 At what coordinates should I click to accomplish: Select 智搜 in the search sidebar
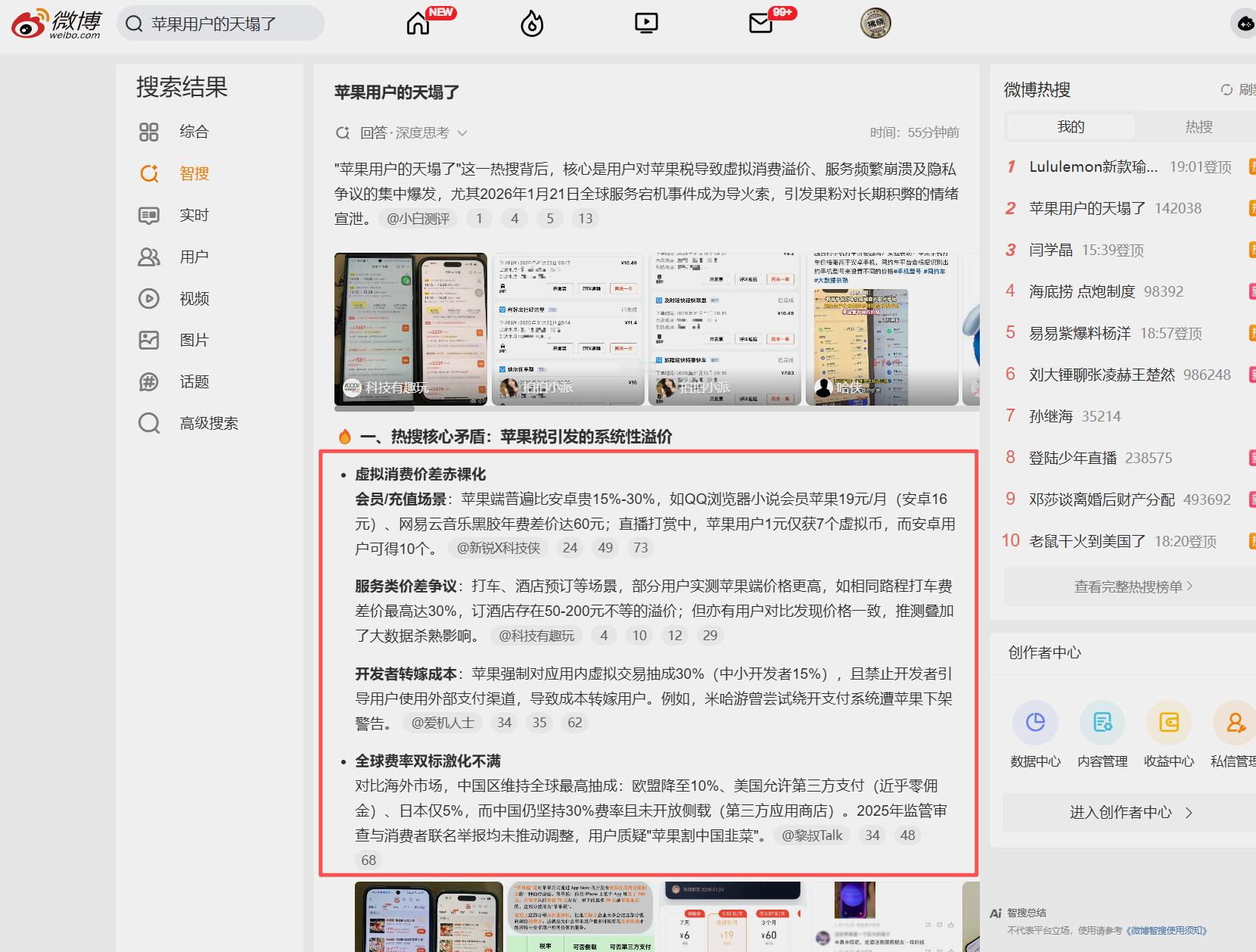point(194,173)
